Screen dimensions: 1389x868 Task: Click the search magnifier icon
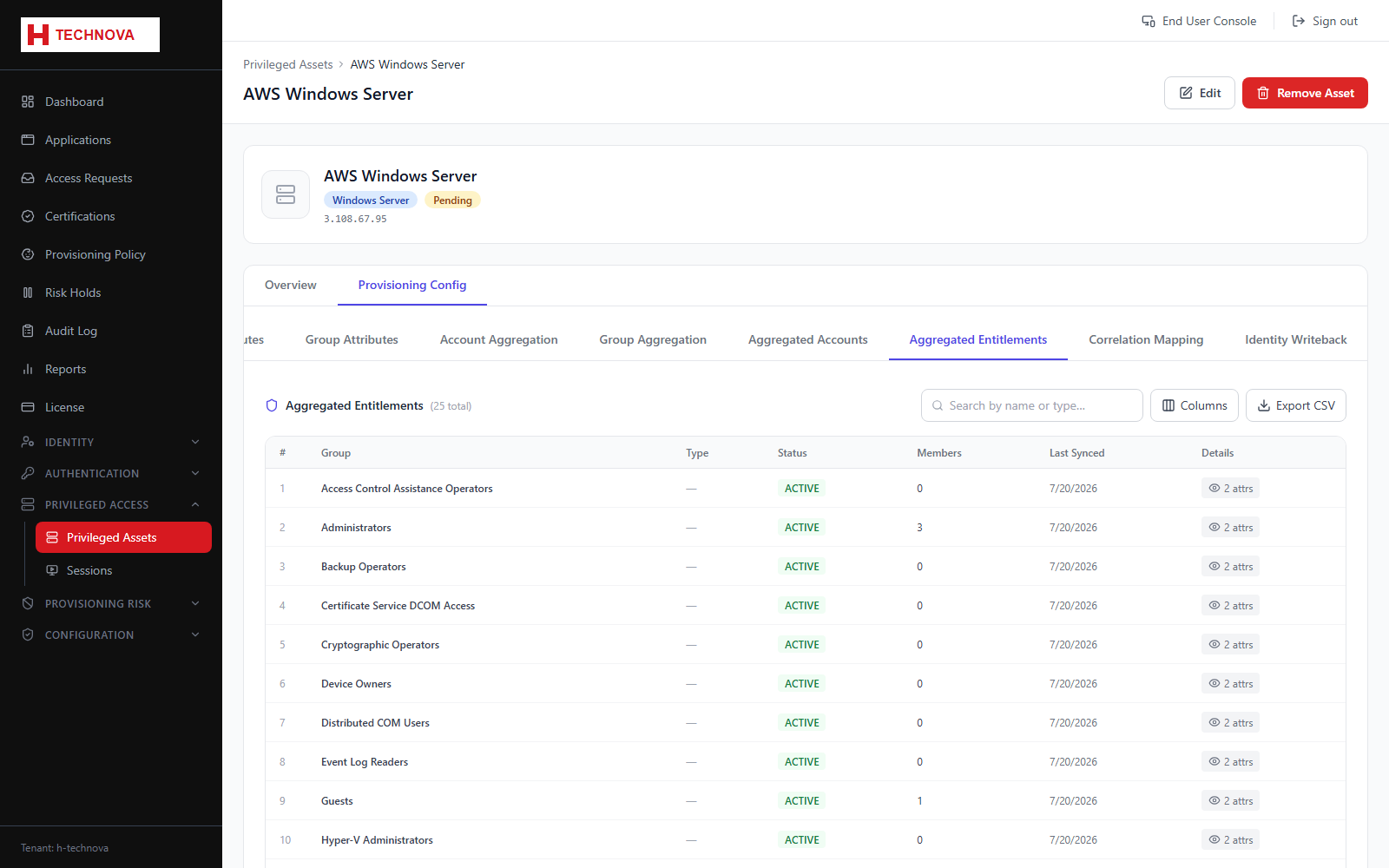coord(938,405)
